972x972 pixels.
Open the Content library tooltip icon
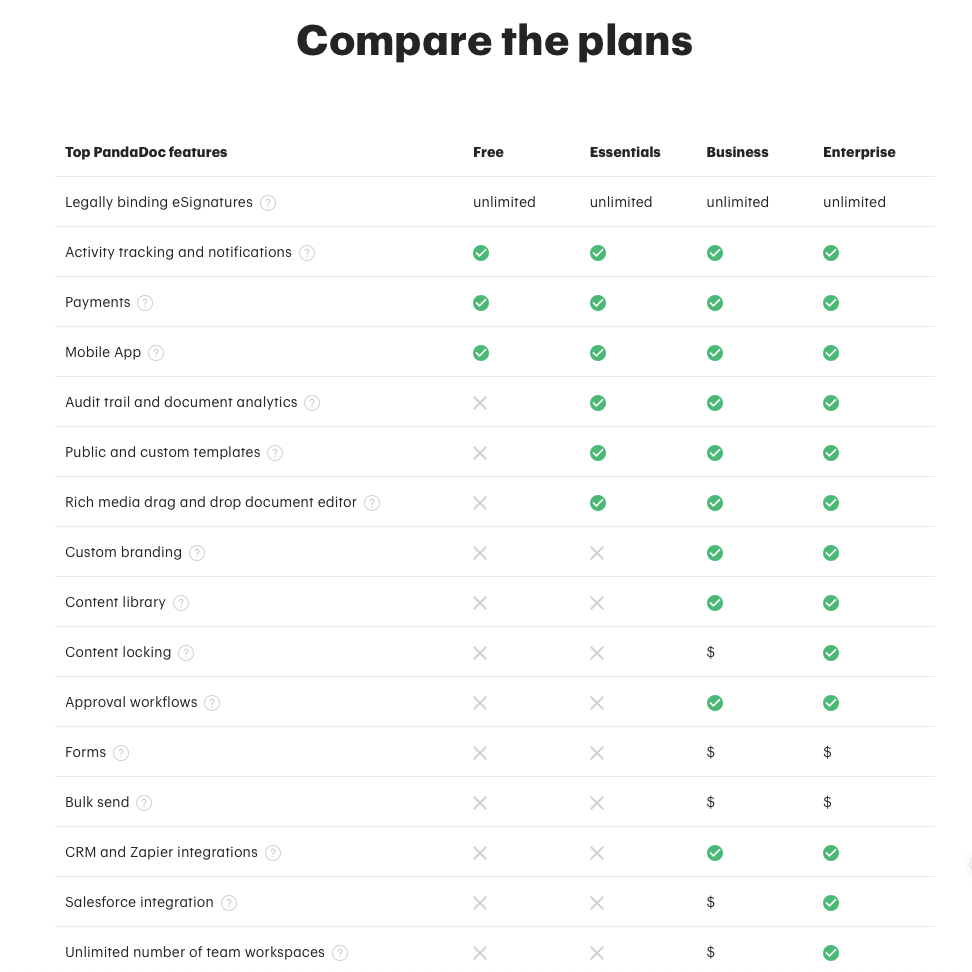tap(181, 602)
